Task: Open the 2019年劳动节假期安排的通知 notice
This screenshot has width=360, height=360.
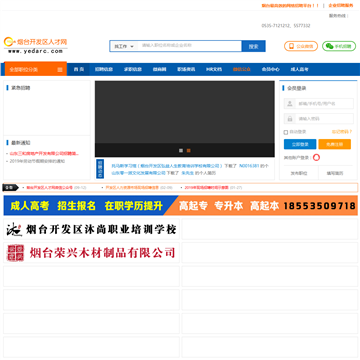Action: point(37,161)
